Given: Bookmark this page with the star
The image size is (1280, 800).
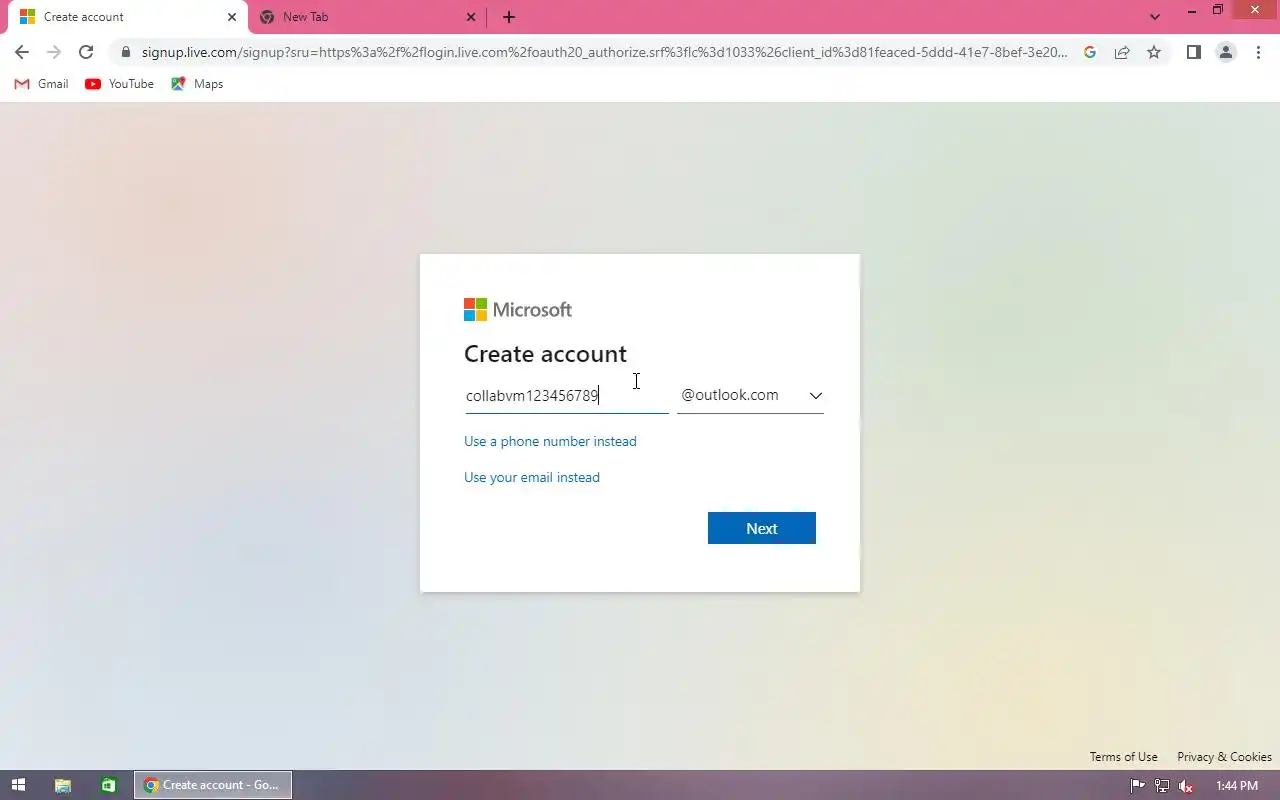Looking at the screenshot, I should [x=1154, y=52].
